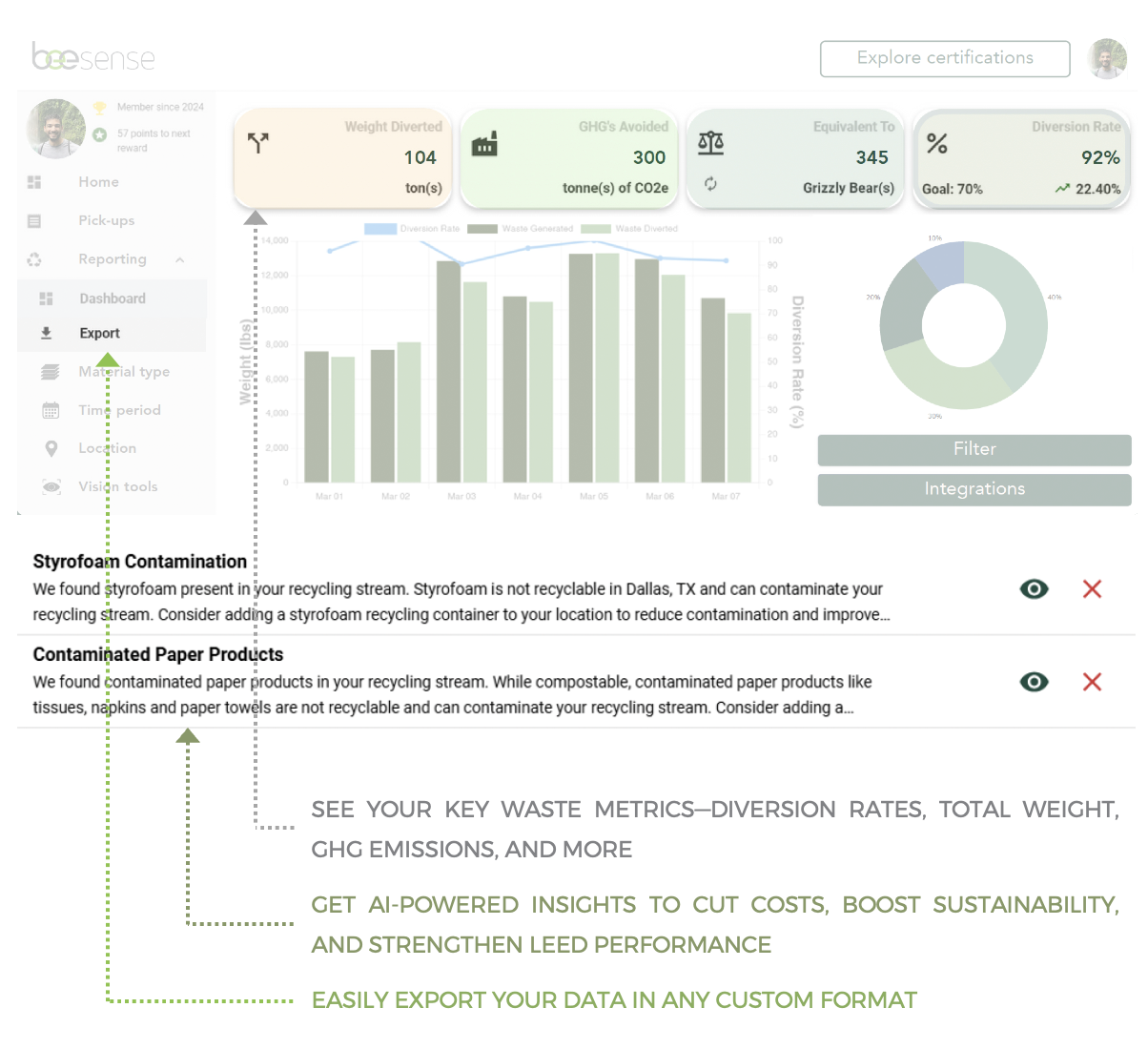1148x1049 pixels.
Task: Select Export in the sidebar
Action: tap(99, 333)
